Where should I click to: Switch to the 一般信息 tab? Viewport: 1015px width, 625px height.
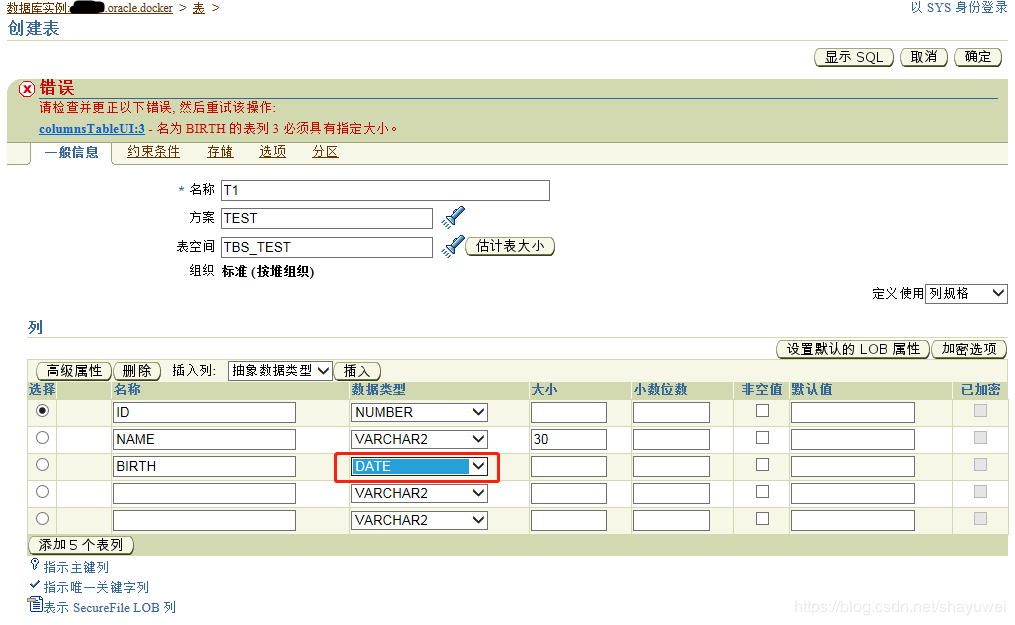pos(71,152)
